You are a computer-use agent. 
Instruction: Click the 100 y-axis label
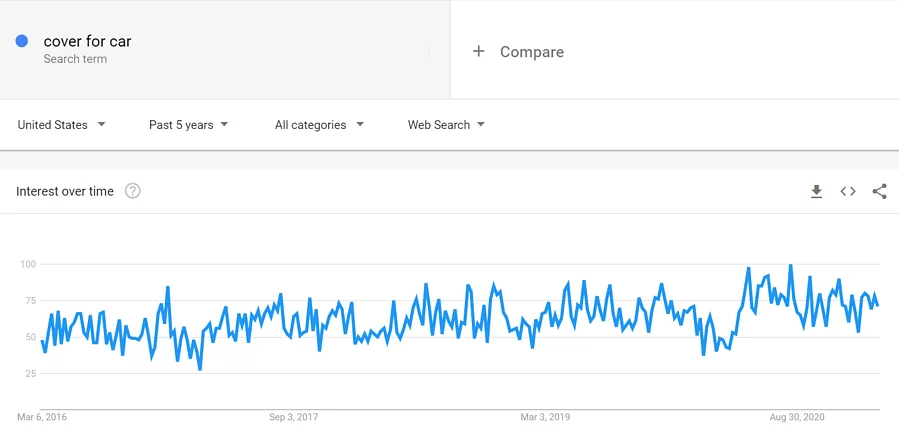29,264
